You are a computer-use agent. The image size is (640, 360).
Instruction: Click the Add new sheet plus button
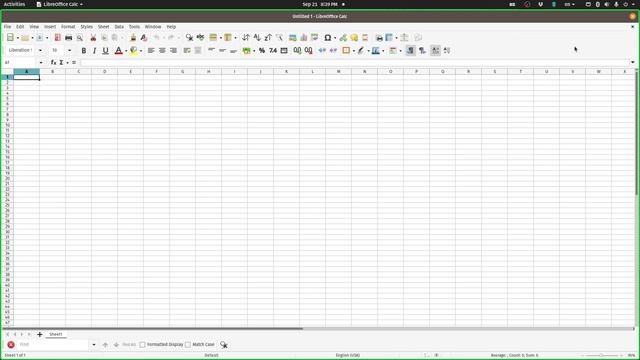(40, 334)
